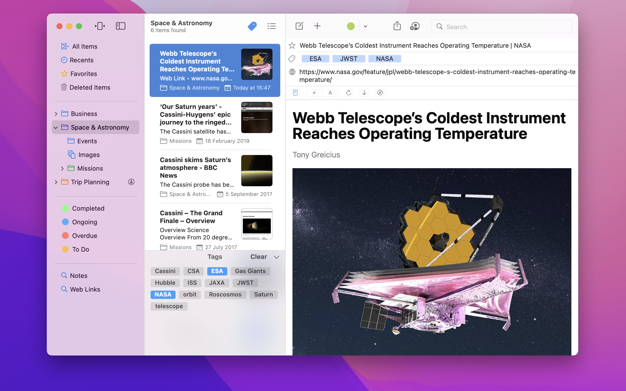
Task: Click the Search field
Action: point(502,26)
